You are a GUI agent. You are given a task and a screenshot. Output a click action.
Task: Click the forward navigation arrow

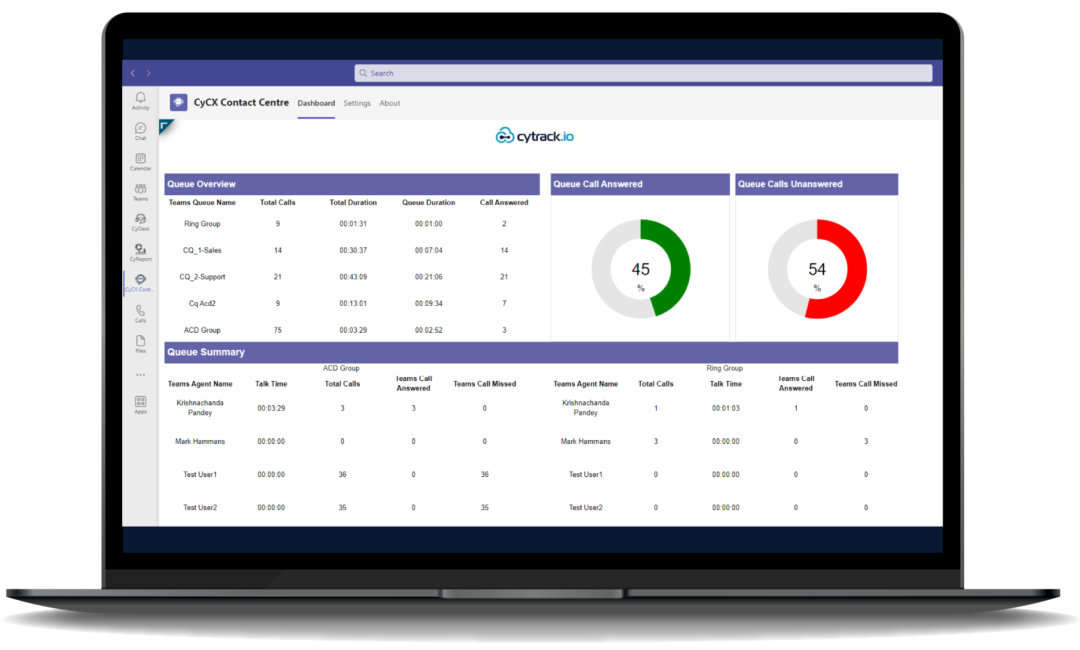coord(148,73)
